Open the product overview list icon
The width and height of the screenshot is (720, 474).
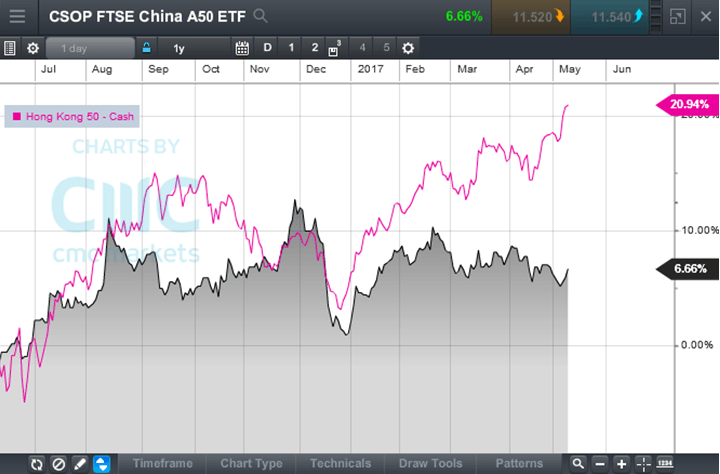click(x=9, y=48)
